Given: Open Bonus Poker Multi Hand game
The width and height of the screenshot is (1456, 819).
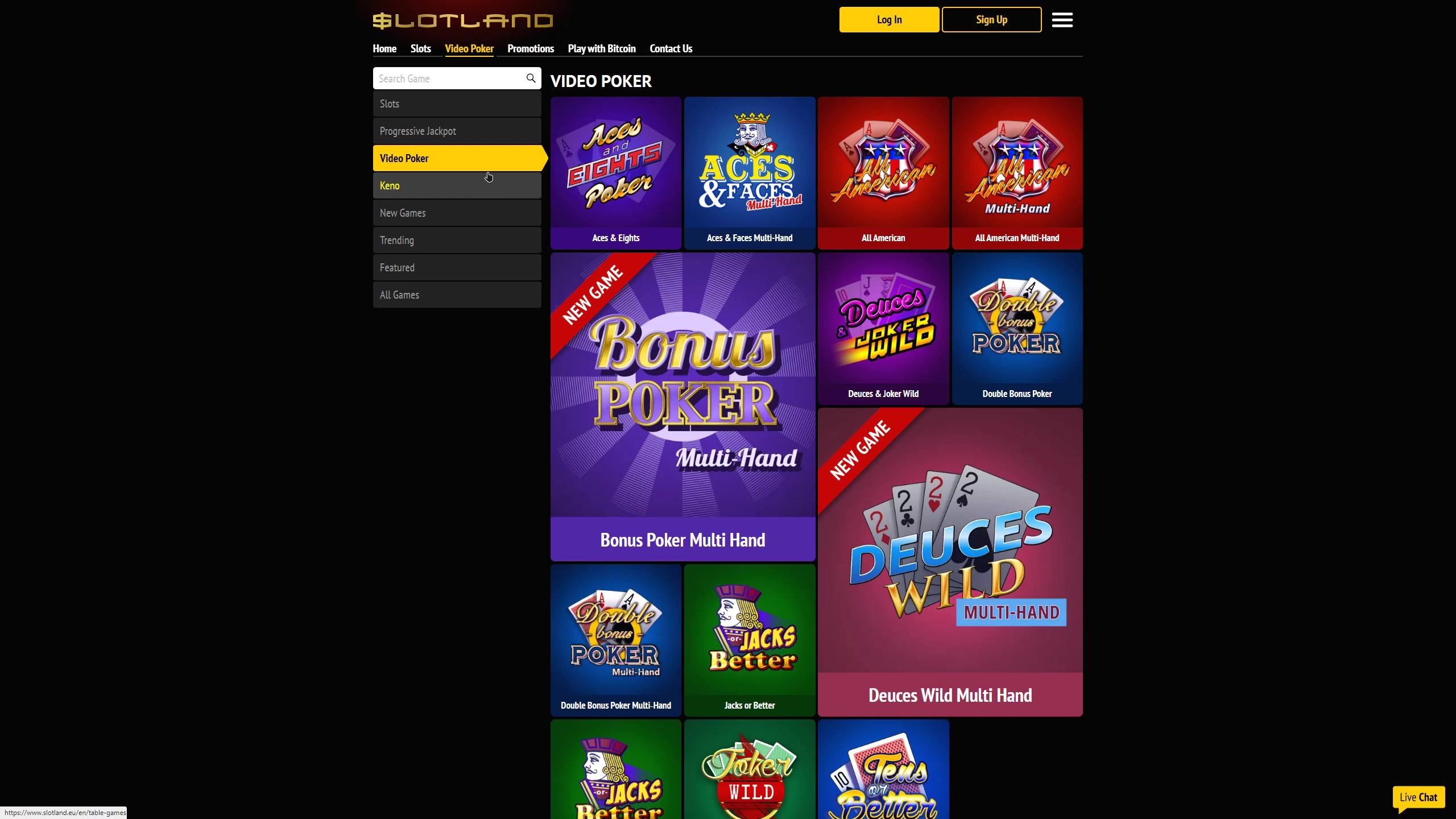Looking at the screenshot, I should pos(682,407).
